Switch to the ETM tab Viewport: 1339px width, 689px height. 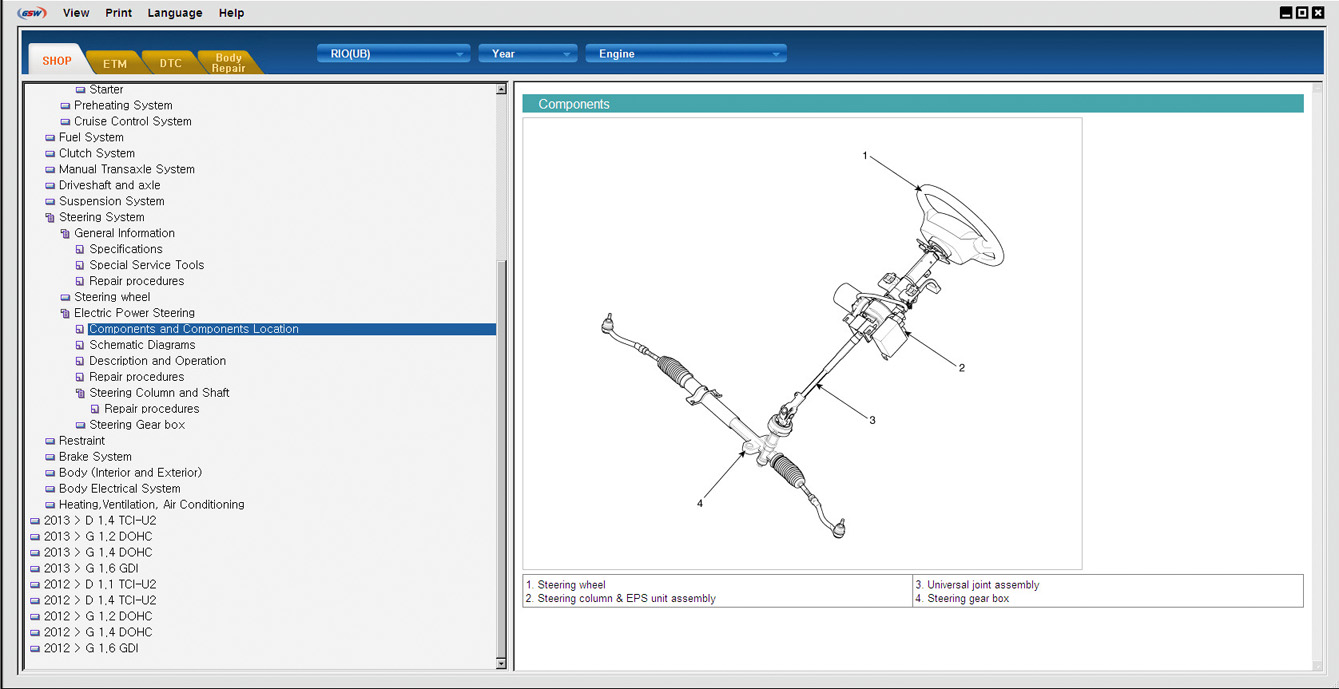[114, 63]
